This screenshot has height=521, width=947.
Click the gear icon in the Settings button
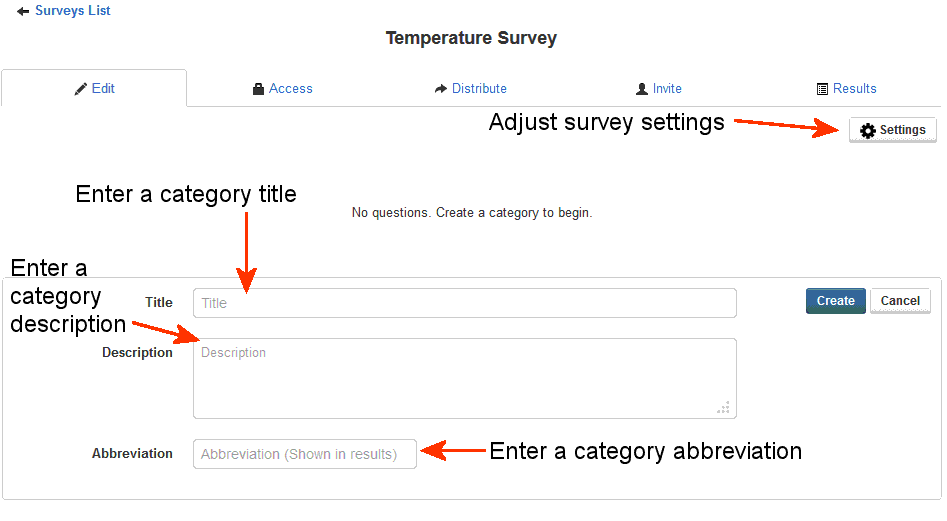point(868,131)
